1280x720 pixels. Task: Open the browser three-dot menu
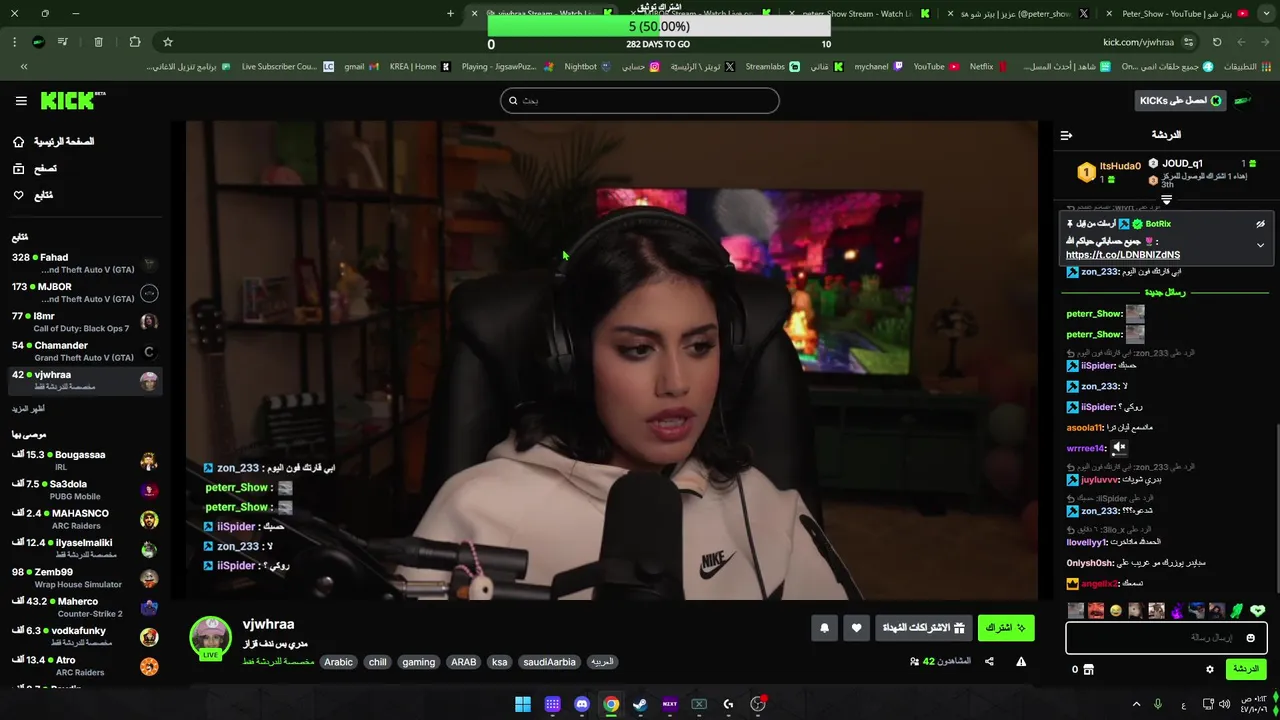click(x=14, y=42)
